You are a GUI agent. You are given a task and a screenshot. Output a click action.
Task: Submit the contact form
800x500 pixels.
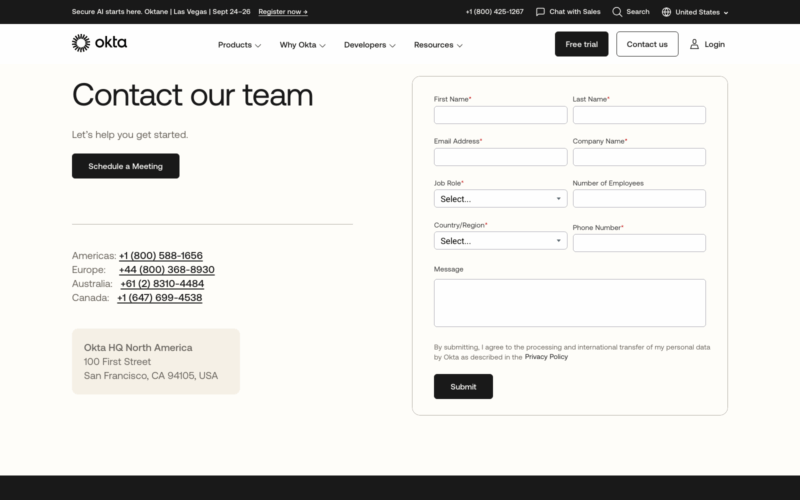click(x=463, y=386)
